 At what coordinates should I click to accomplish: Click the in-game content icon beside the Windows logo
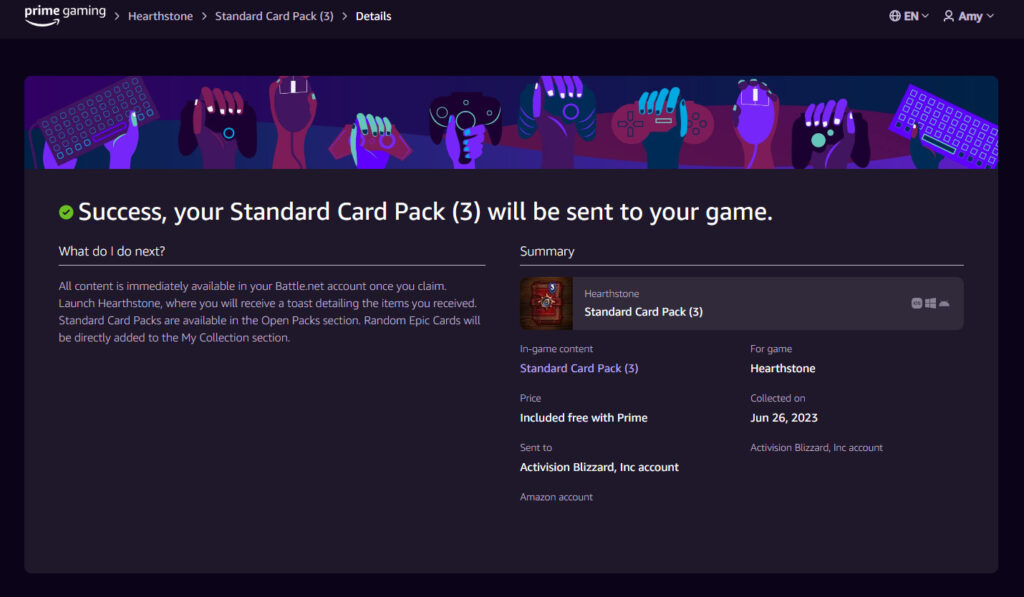click(916, 303)
